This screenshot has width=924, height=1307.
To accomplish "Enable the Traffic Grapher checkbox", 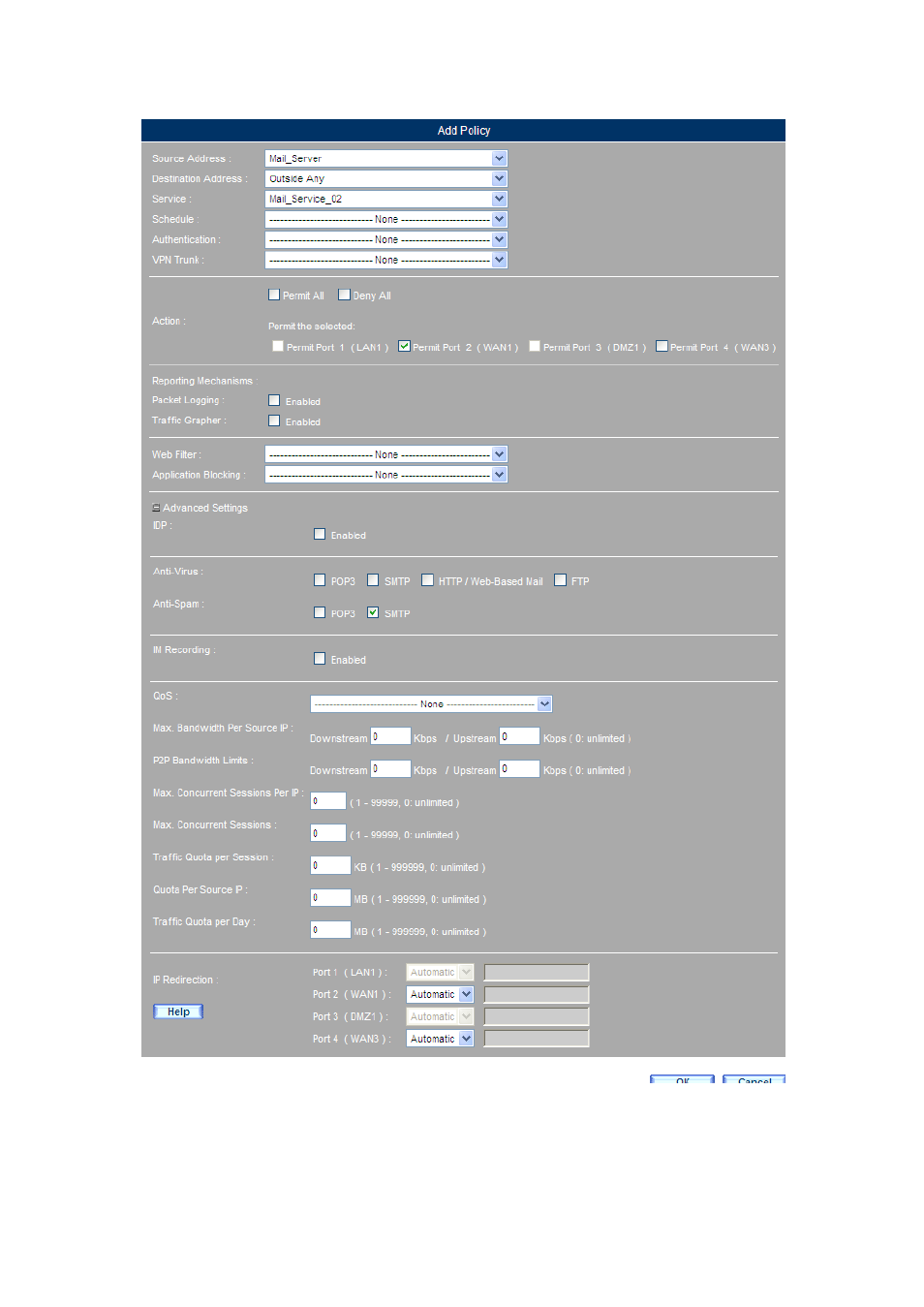I will 274,420.
